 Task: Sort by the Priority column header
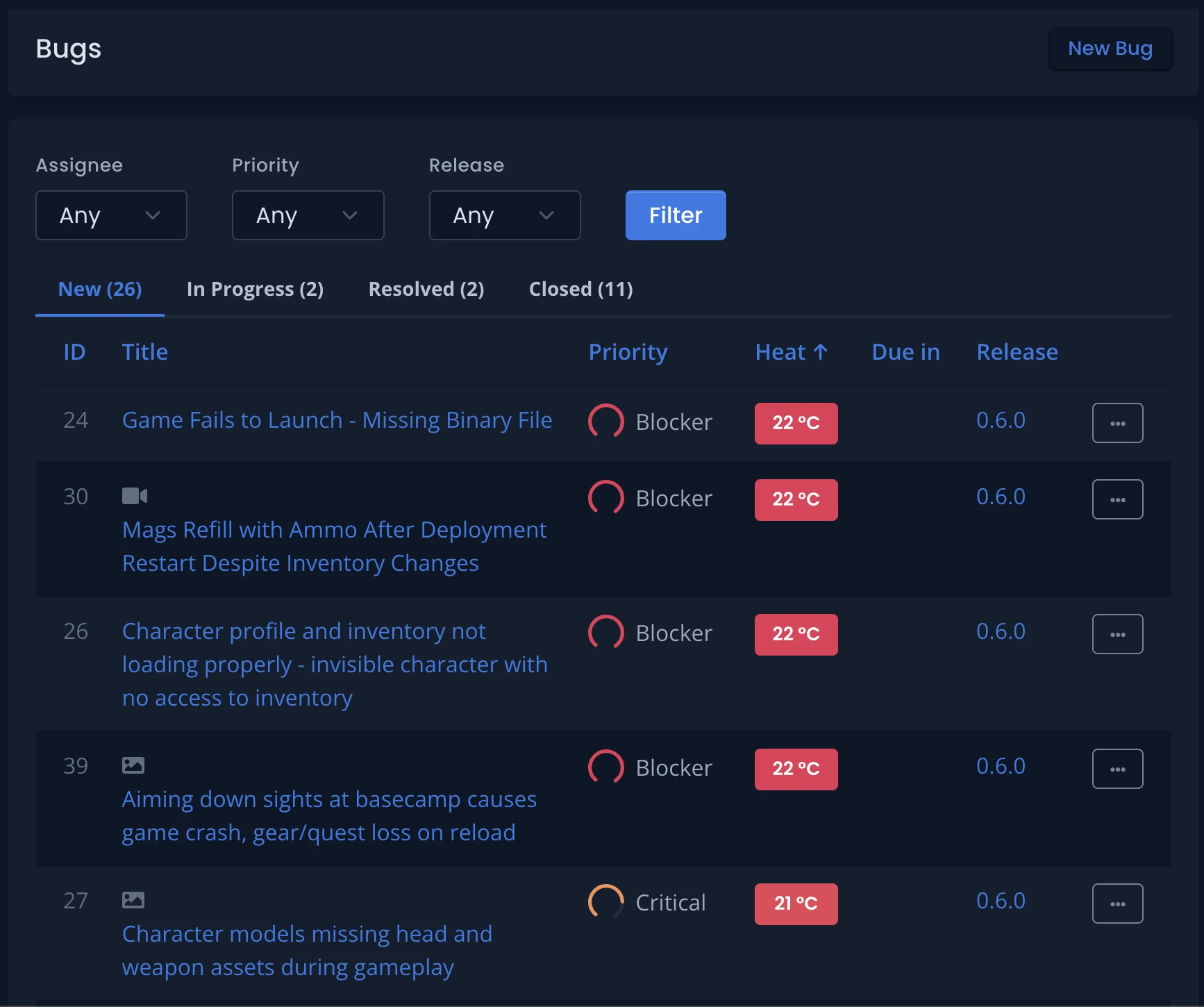tap(628, 352)
